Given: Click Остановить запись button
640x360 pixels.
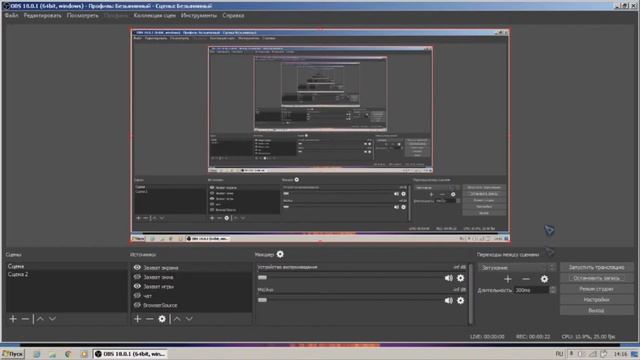Looking at the screenshot, I should click(596, 278).
